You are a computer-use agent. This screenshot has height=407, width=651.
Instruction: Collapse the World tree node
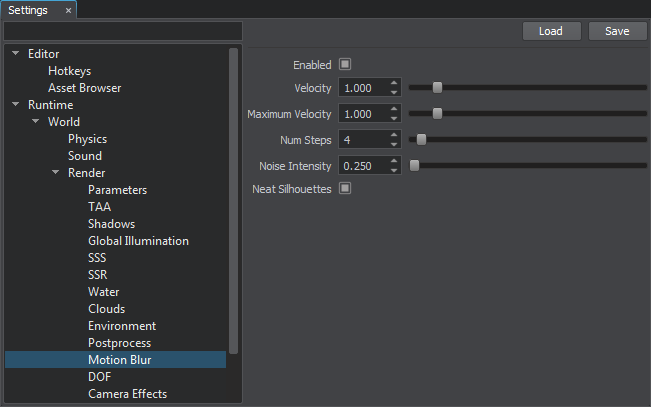[x=36, y=121]
